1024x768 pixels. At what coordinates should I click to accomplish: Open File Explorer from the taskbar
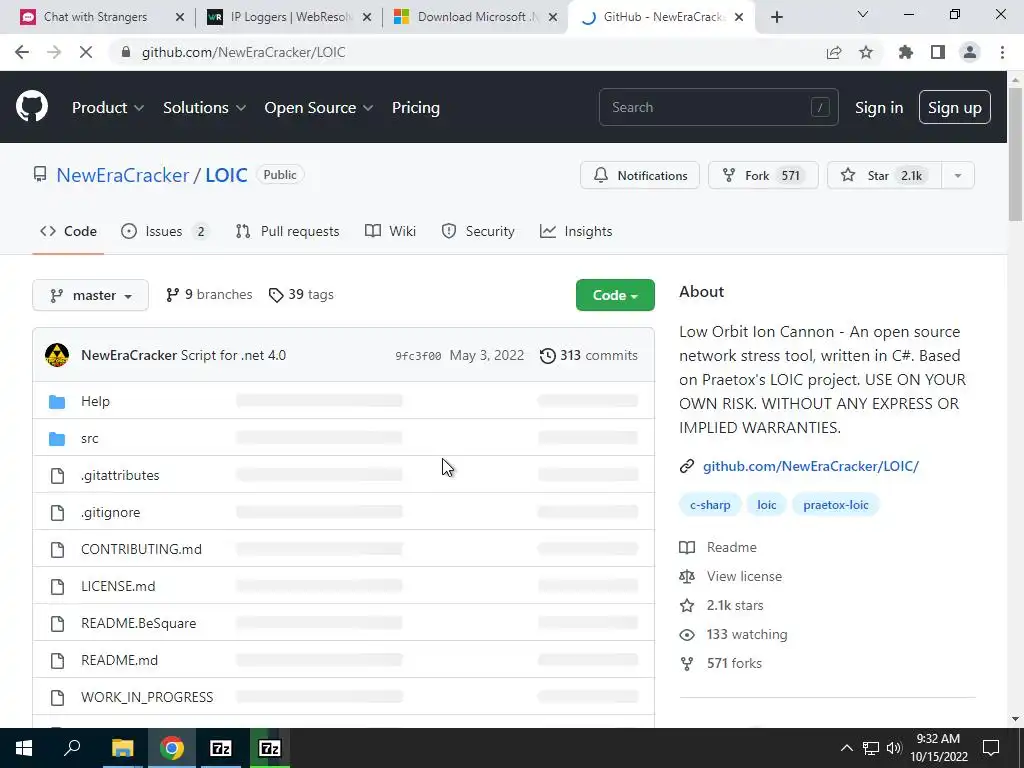point(122,748)
